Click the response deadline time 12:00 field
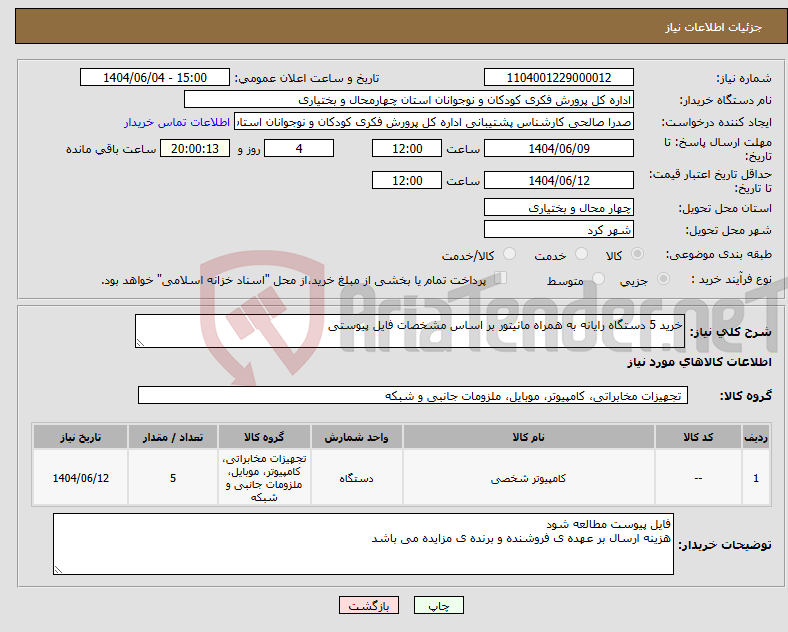The width and height of the screenshot is (788, 632). click(407, 148)
